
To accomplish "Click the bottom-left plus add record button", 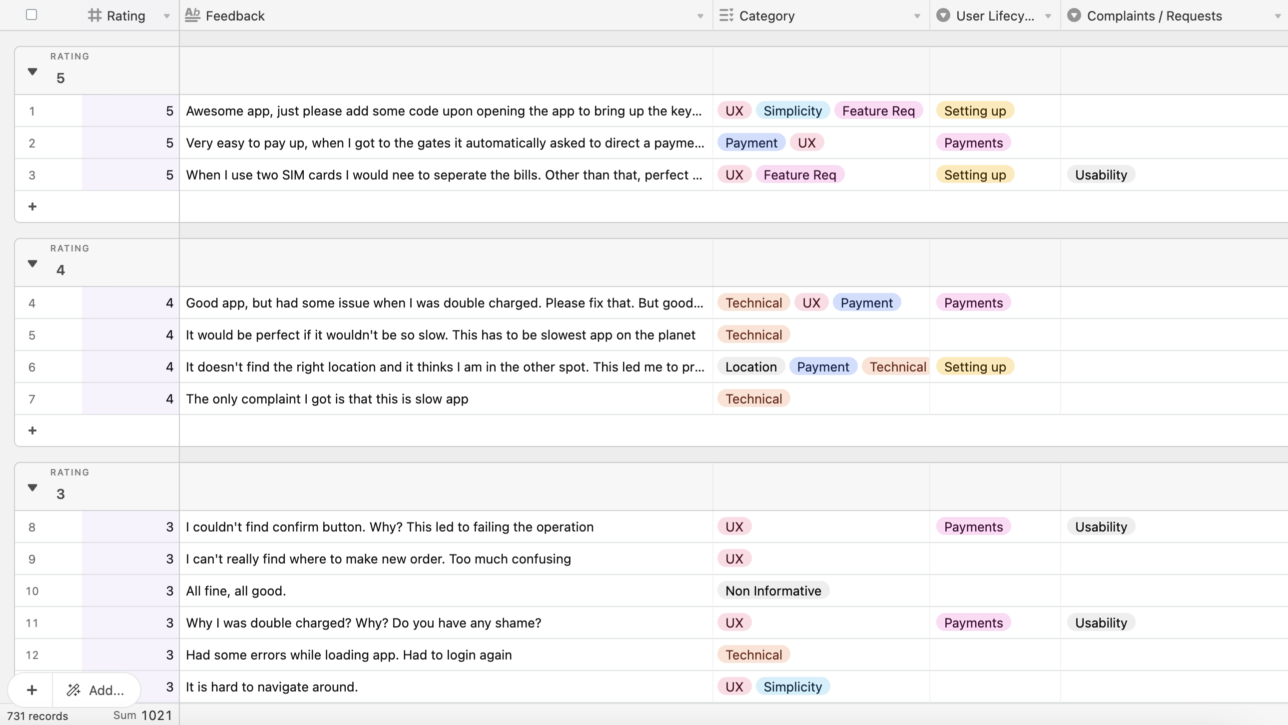I will (32, 690).
